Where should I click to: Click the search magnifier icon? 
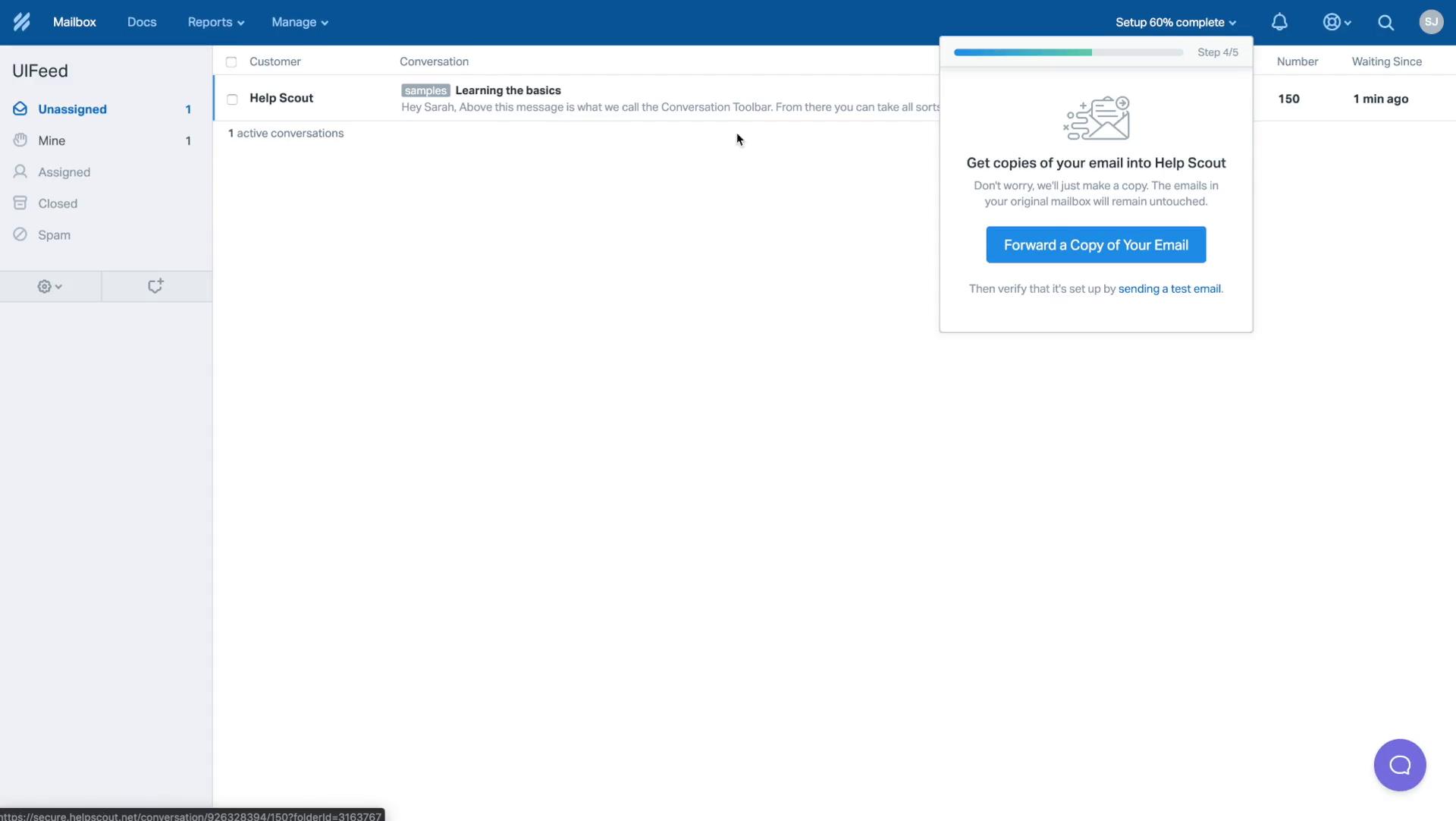tap(1386, 21)
